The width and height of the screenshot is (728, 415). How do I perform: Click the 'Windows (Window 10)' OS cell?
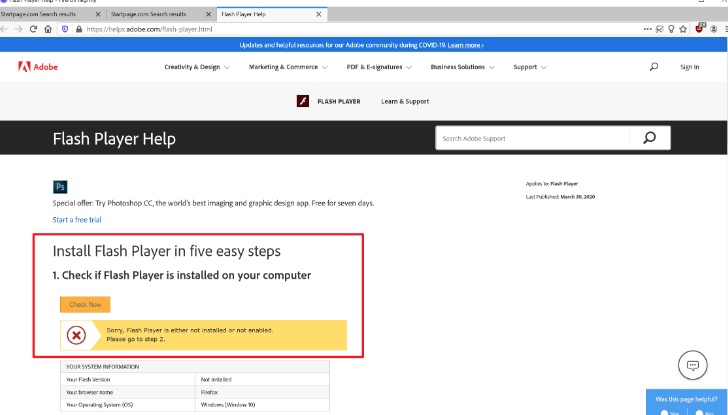click(x=262, y=405)
